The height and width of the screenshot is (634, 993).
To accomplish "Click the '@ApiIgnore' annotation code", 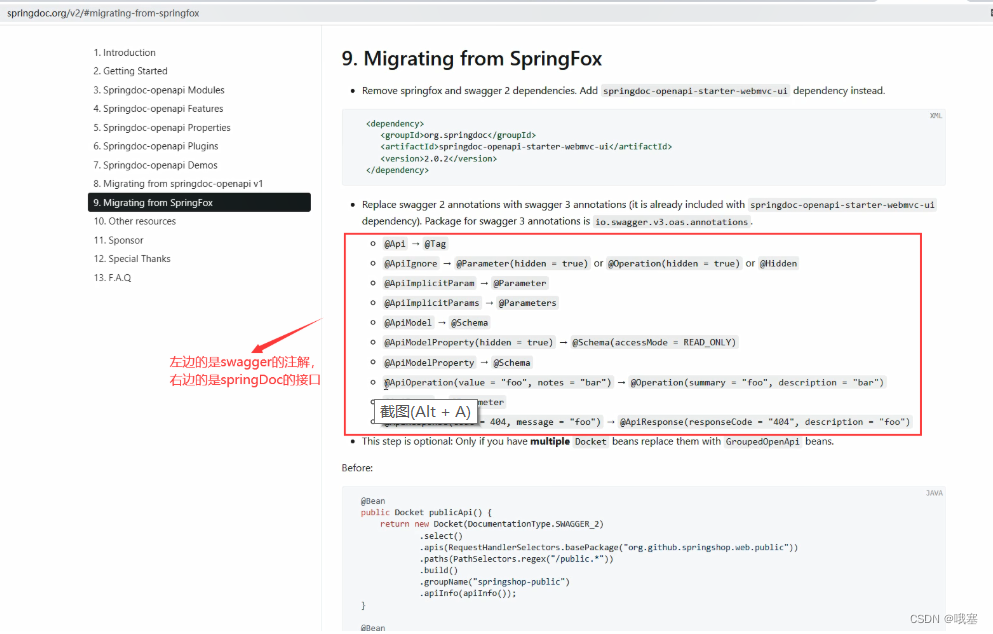I will point(410,263).
